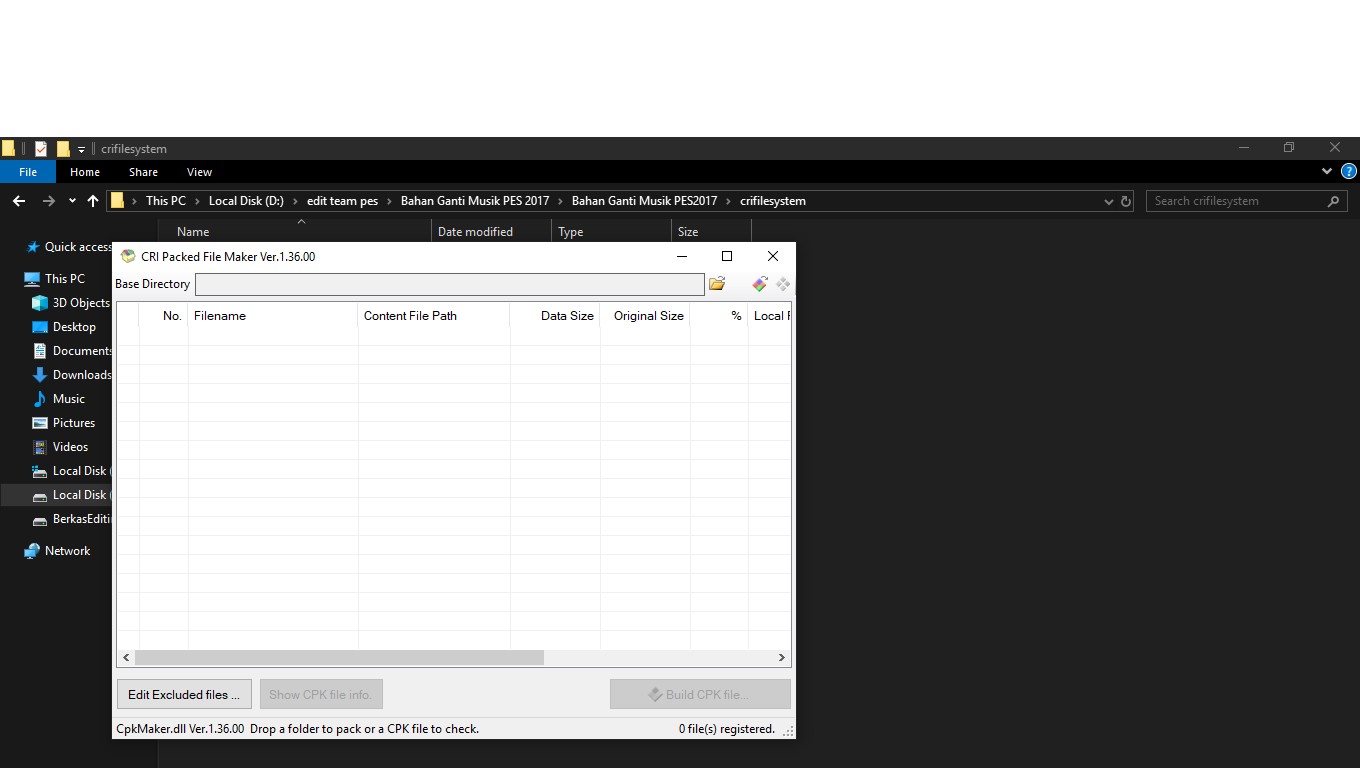Click the right scroll arrow of file list
Screen dimensions: 1360x768
(x=782, y=658)
